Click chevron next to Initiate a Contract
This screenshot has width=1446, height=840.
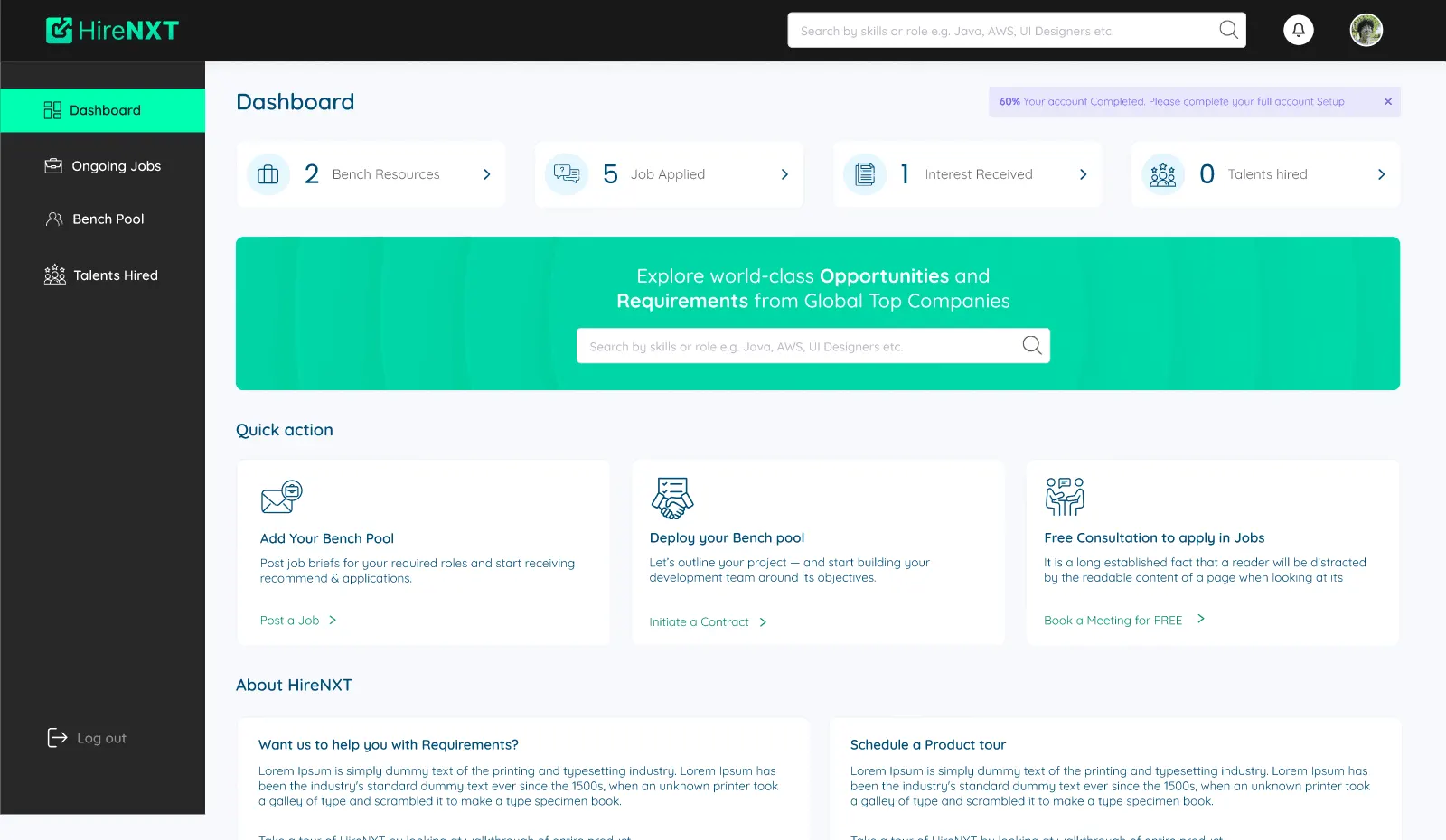pyautogui.click(x=763, y=622)
